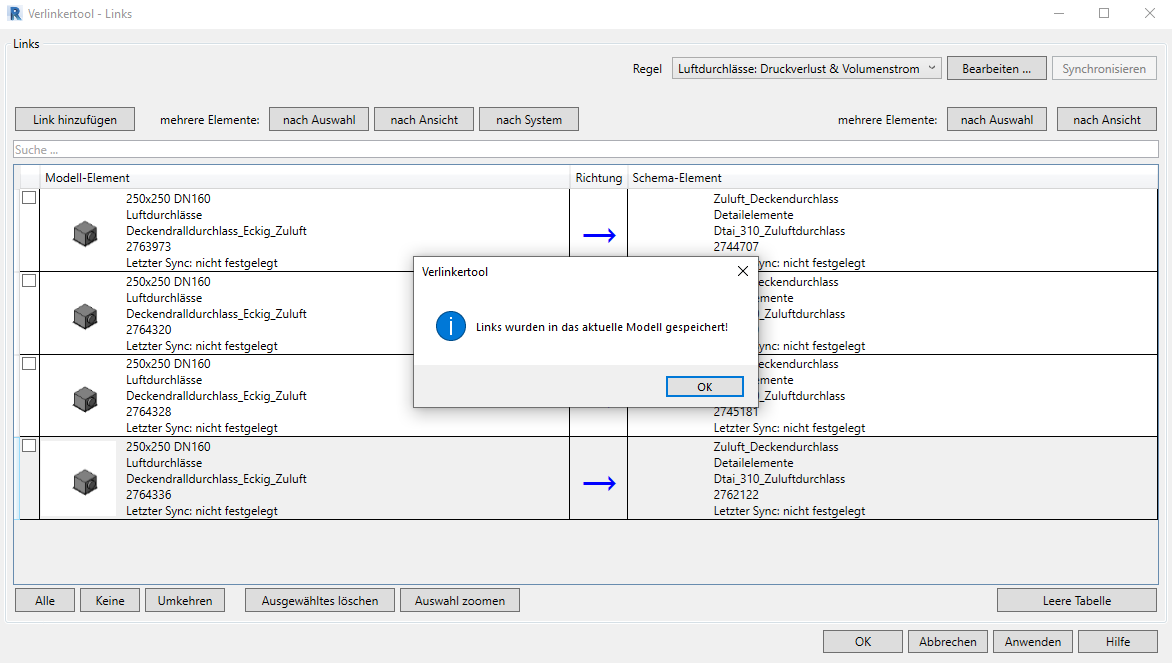Confirm the saved links message with OK
The height and width of the screenshot is (663, 1172).
(704, 387)
